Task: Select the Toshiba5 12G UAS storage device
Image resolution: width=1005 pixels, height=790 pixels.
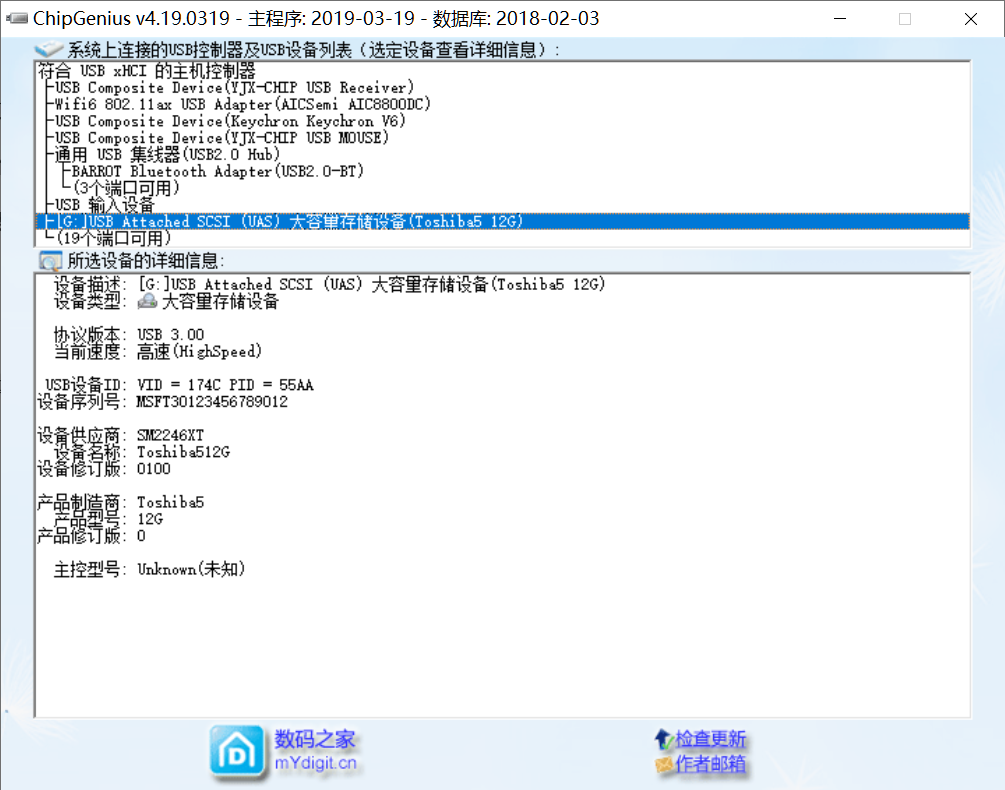Action: (x=290, y=222)
